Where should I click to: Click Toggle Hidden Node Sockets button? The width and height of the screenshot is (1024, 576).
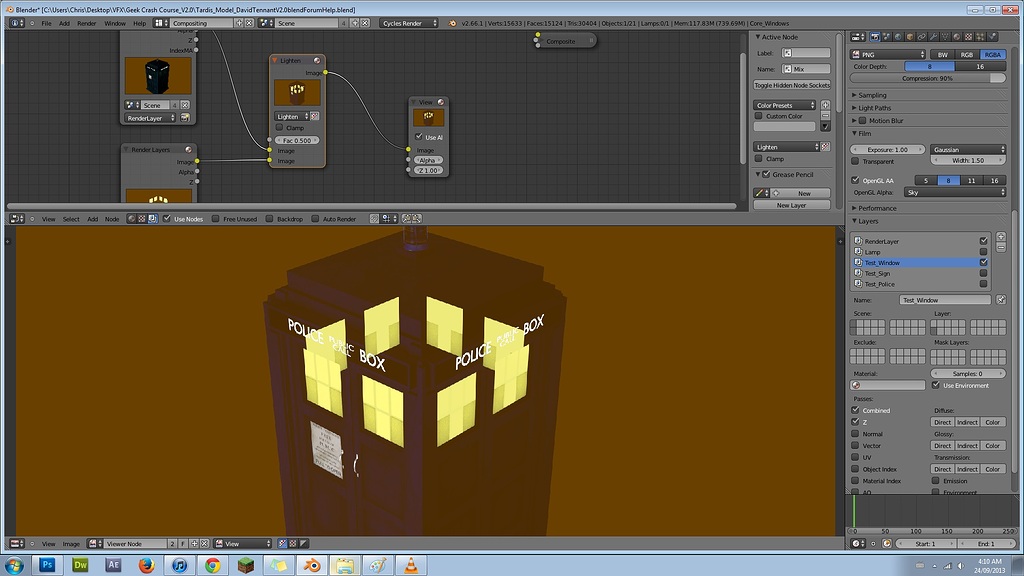[x=792, y=85]
